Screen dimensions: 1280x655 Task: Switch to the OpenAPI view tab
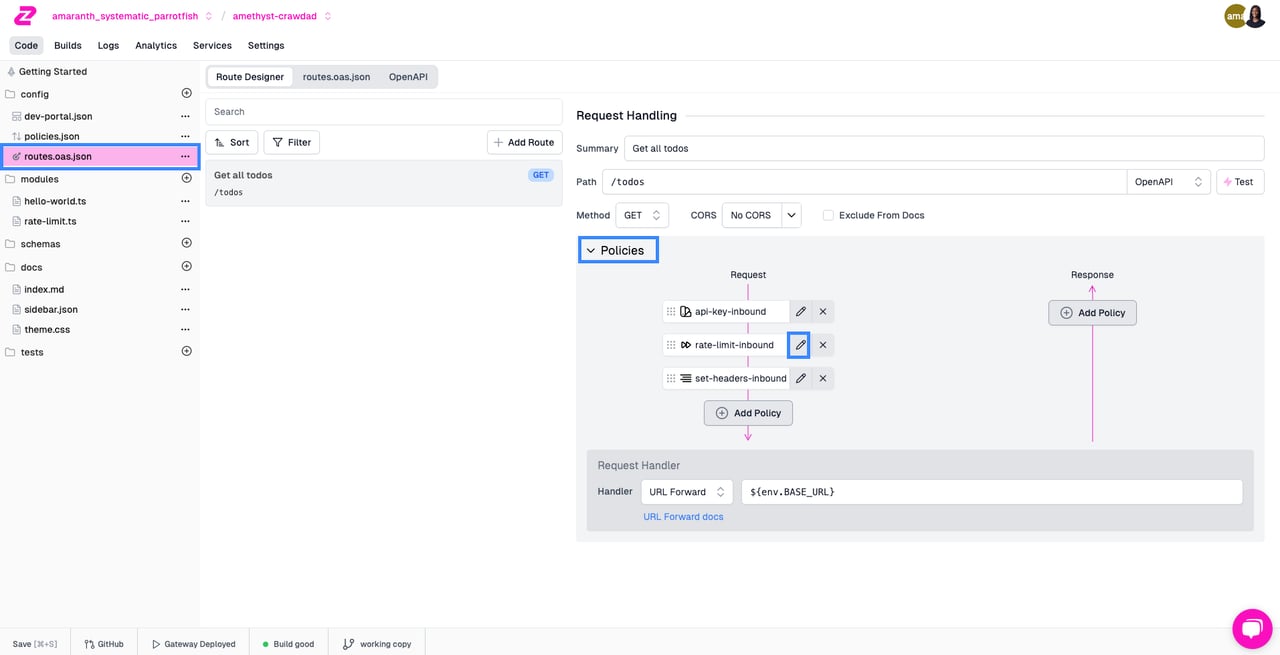click(x=408, y=76)
